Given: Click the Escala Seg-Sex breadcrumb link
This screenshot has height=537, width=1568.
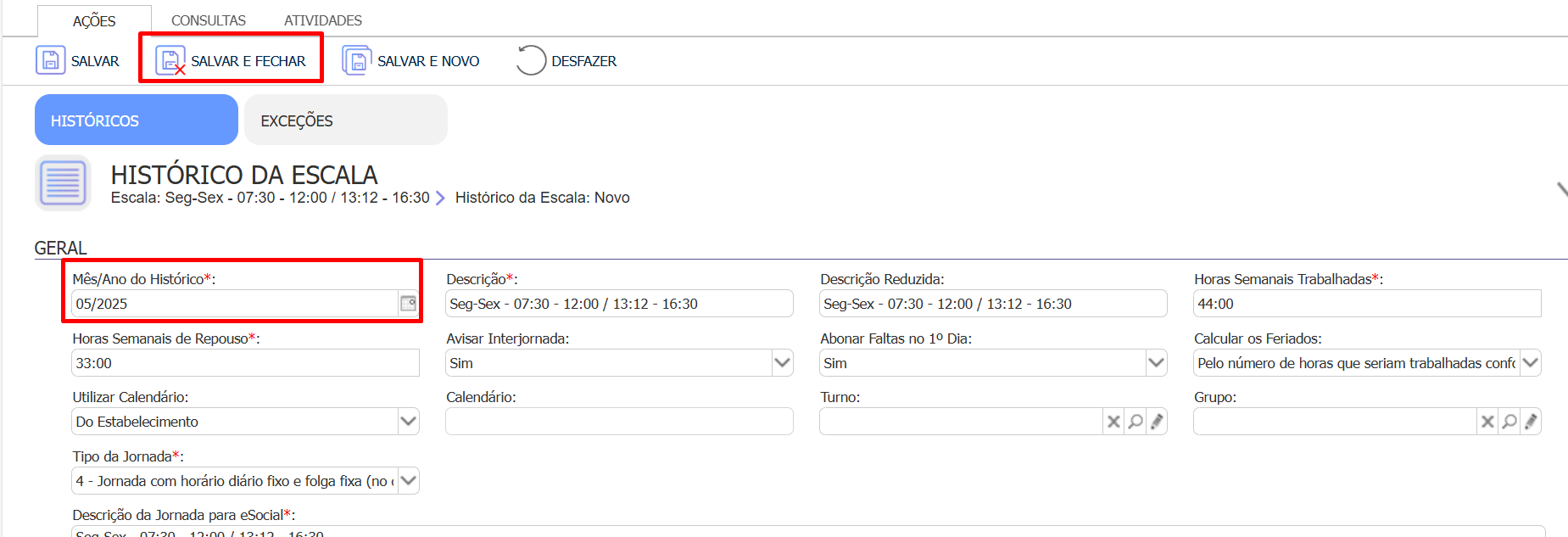Looking at the screenshot, I should coord(271,198).
